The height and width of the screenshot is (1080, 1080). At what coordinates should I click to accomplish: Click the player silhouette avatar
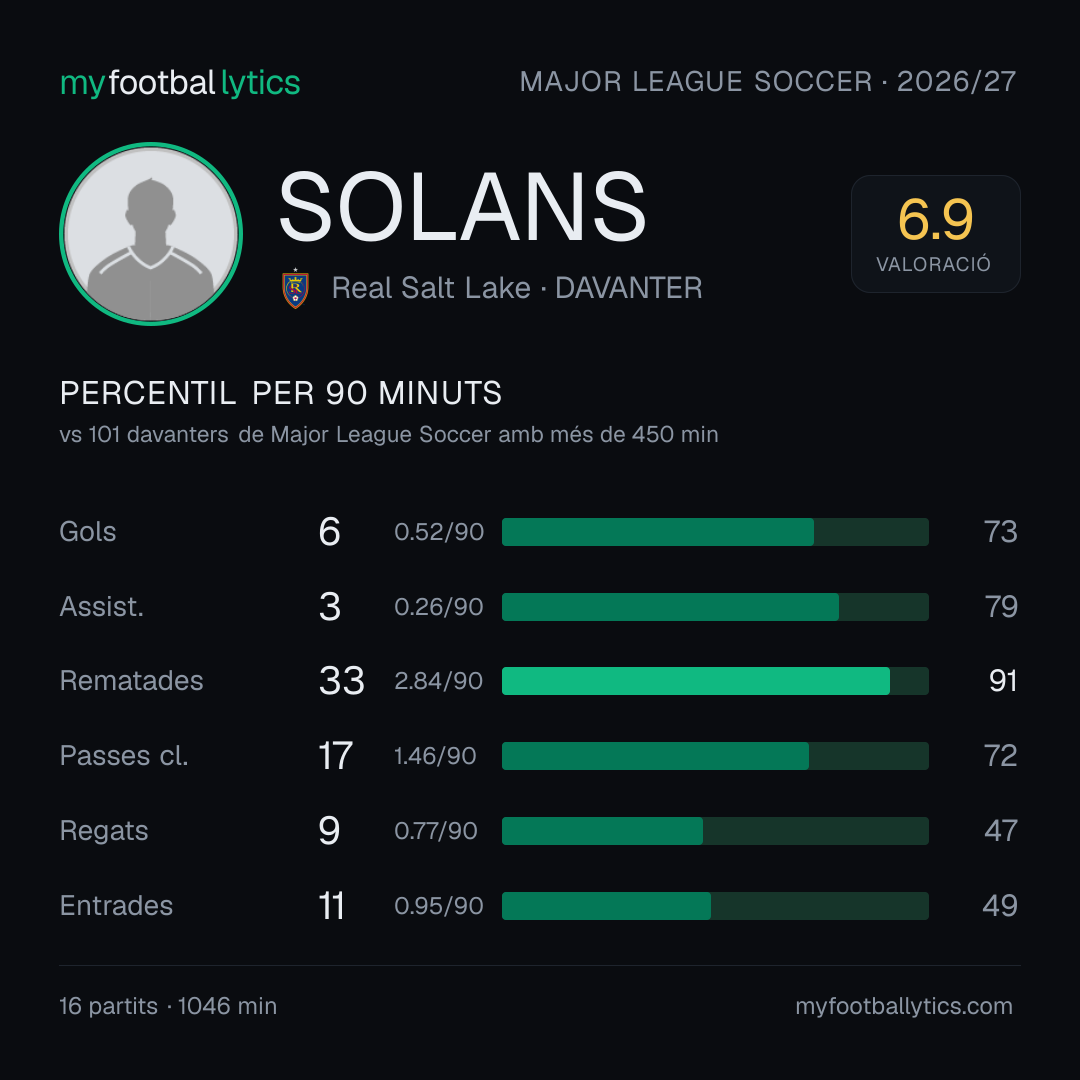click(151, 233)
